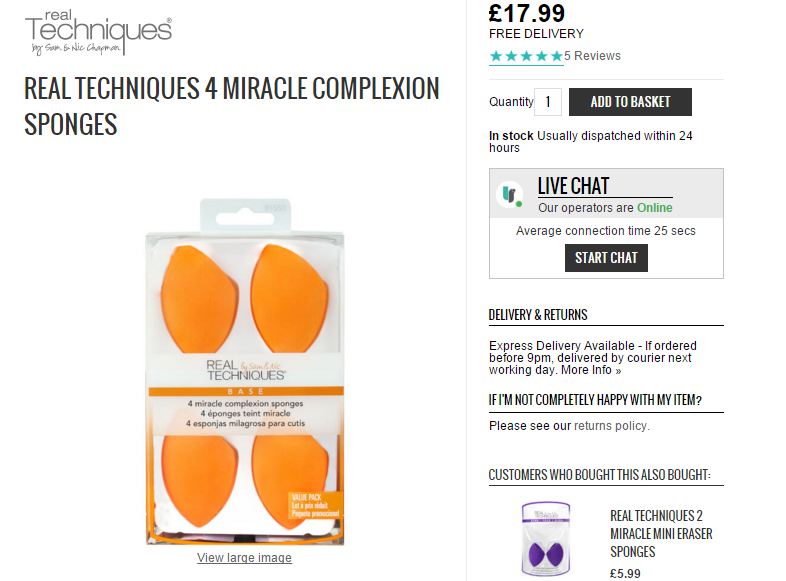Click the product title heading
This screenshot has height=581, width=786.
click(232, 106)
